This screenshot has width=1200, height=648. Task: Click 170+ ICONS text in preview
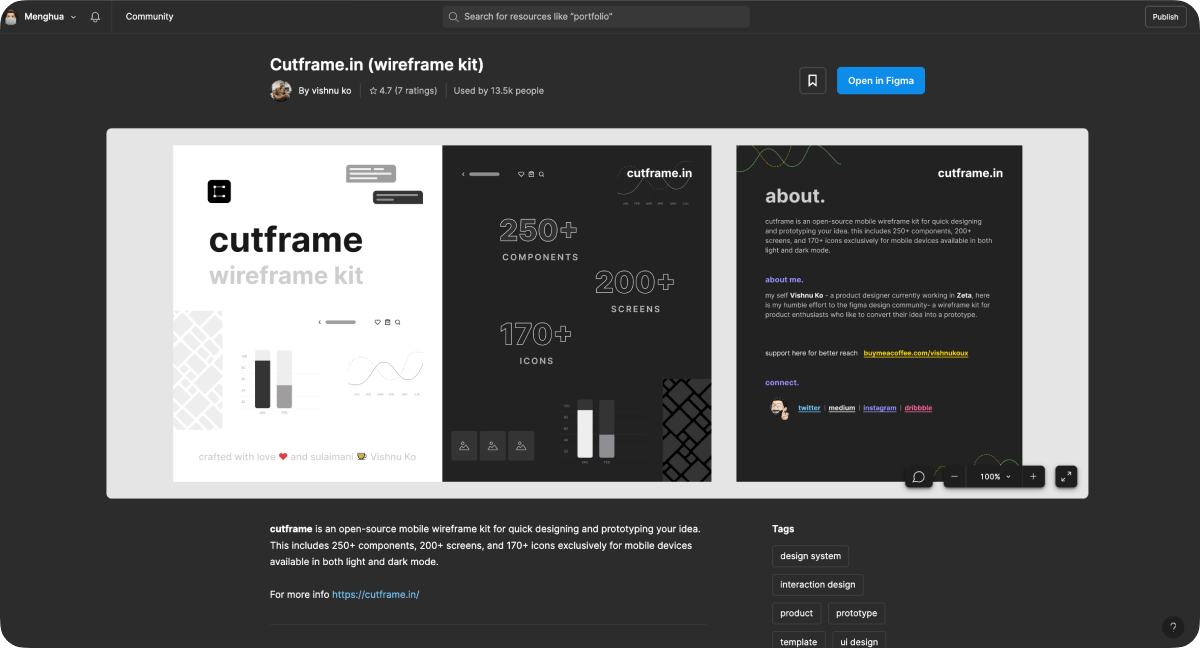pos(536,343)
